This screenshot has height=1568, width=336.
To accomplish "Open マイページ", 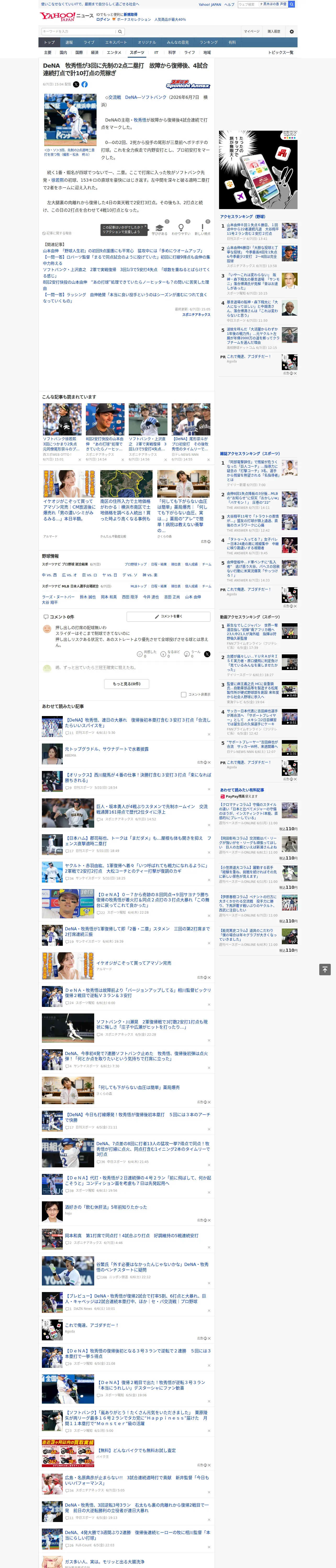I will coord(251,32).
